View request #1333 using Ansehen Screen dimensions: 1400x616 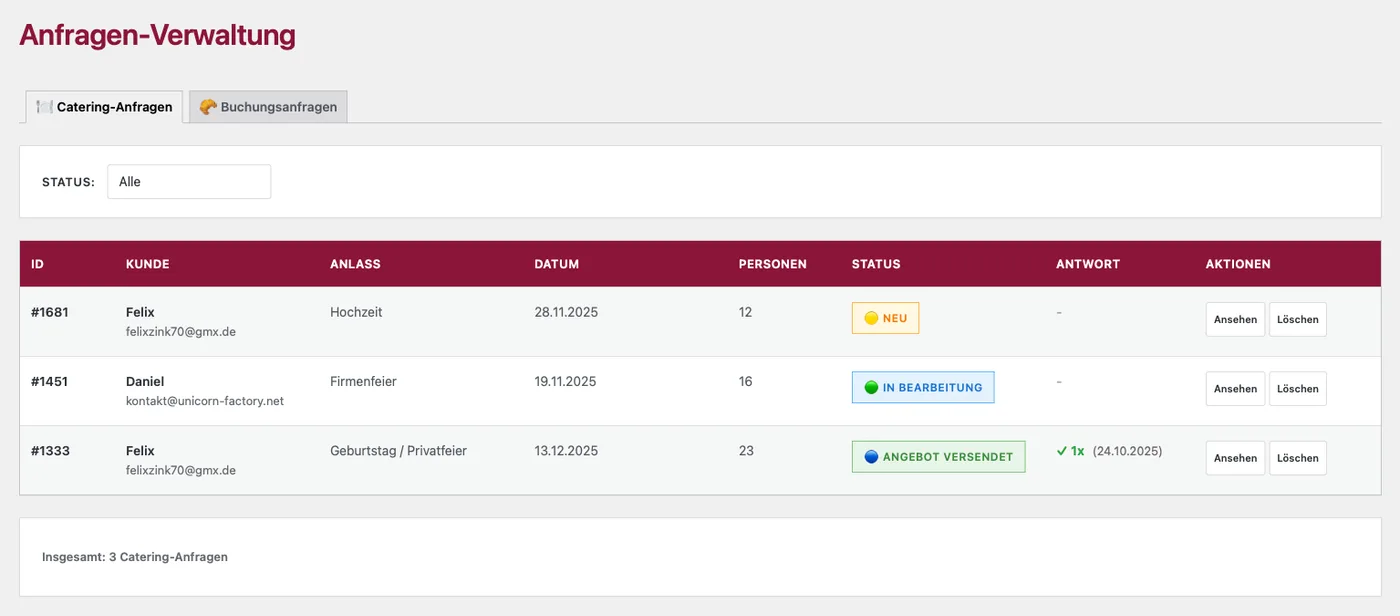pos(1235,458)
